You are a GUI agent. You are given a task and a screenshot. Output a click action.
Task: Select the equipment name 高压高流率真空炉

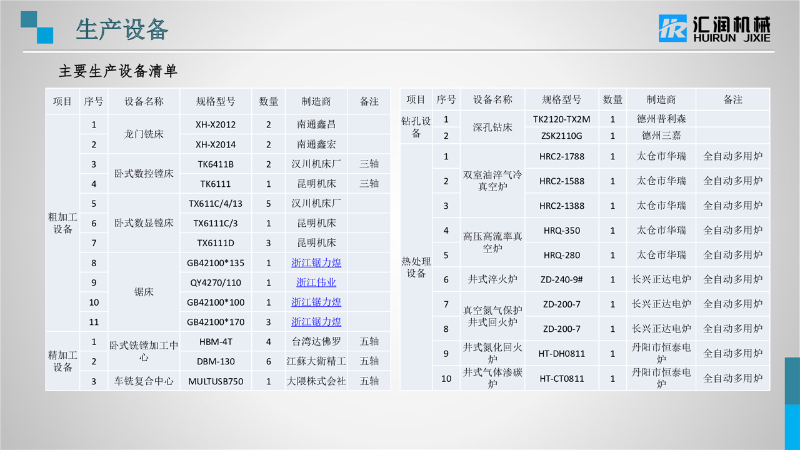pos(492,242)
